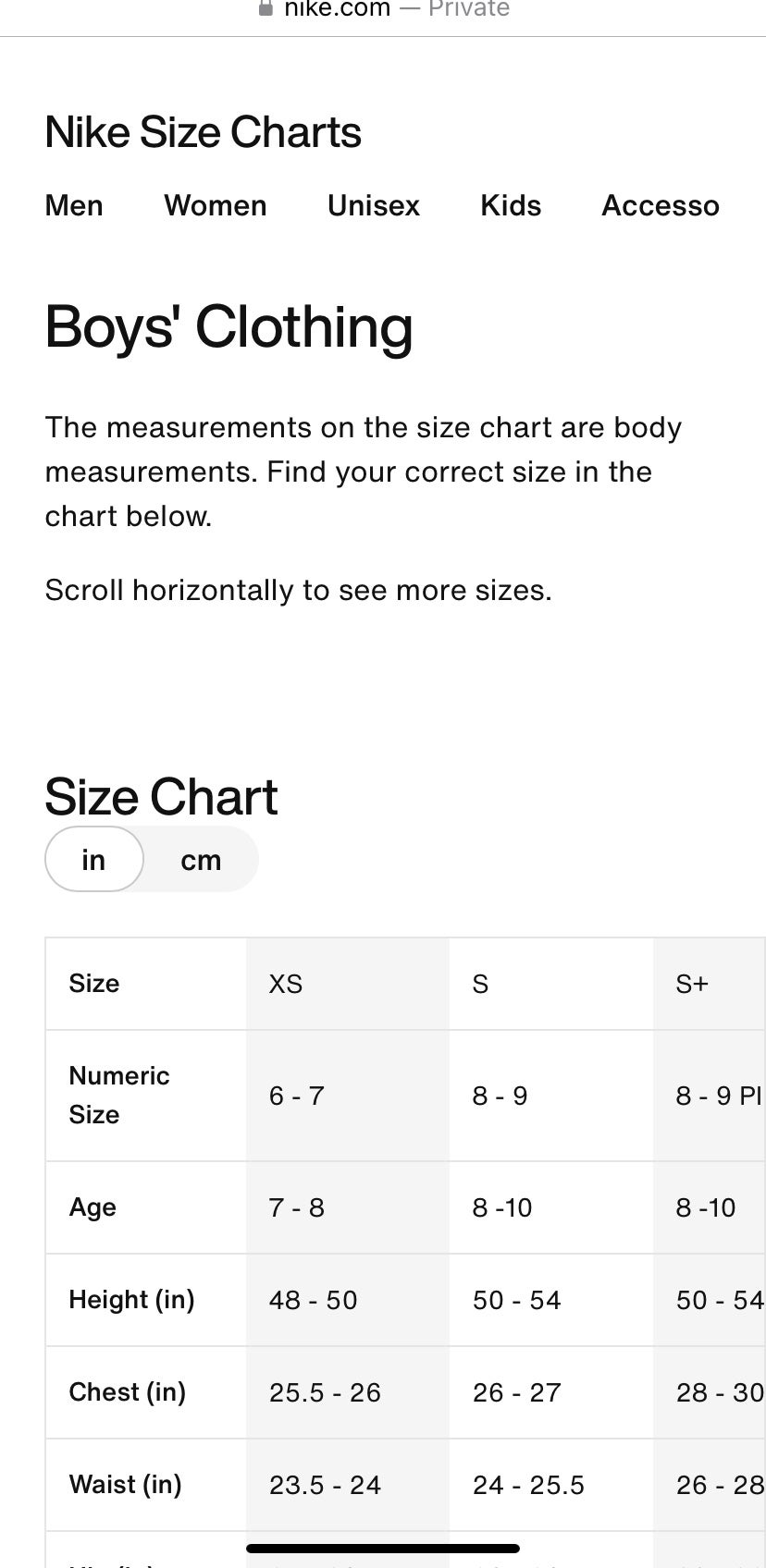The image size is (766, 1568).
Task: Select inches with the 'in' toggle
Action: 93,860
